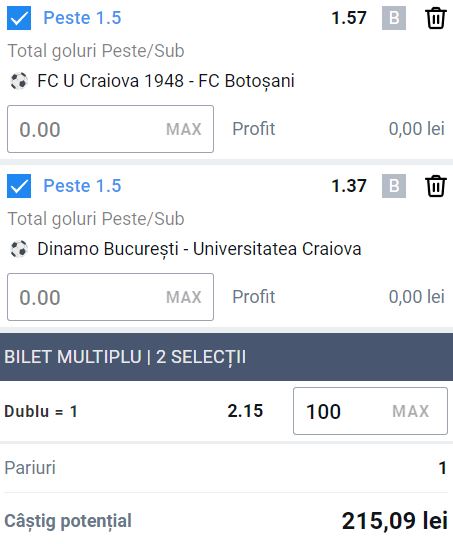Focus the stake input for FC U Craiova match

point(110,129)
